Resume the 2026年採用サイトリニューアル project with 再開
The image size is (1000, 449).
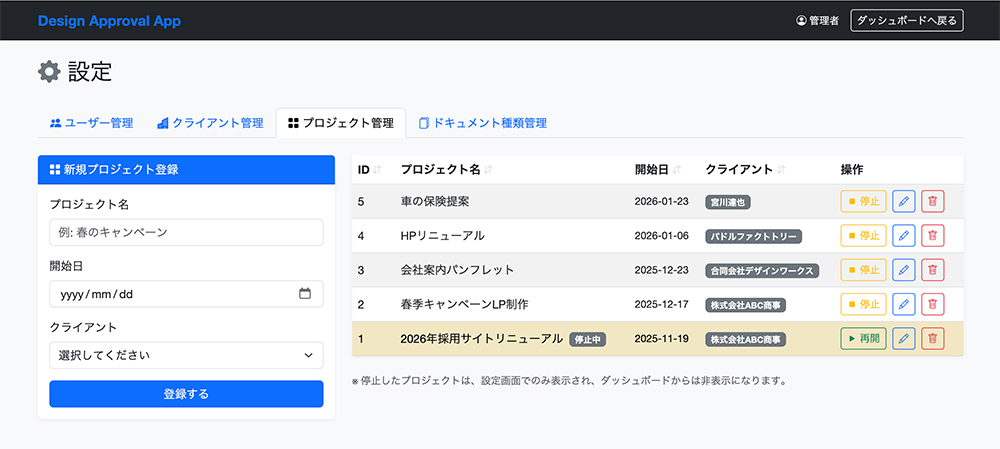[x=864, y=339]
